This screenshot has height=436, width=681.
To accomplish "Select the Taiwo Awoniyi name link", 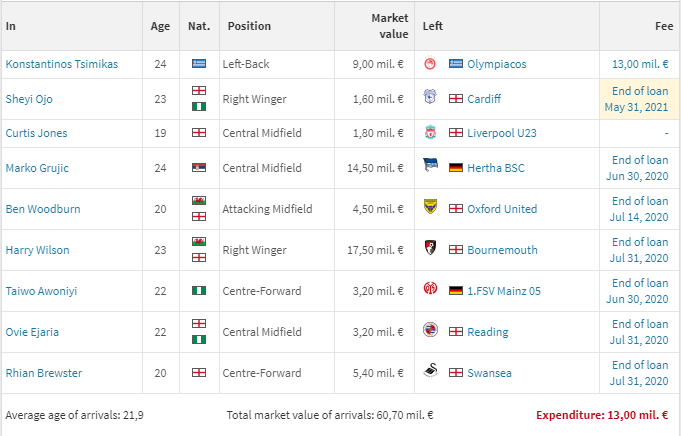I will (x=44, y=291).
